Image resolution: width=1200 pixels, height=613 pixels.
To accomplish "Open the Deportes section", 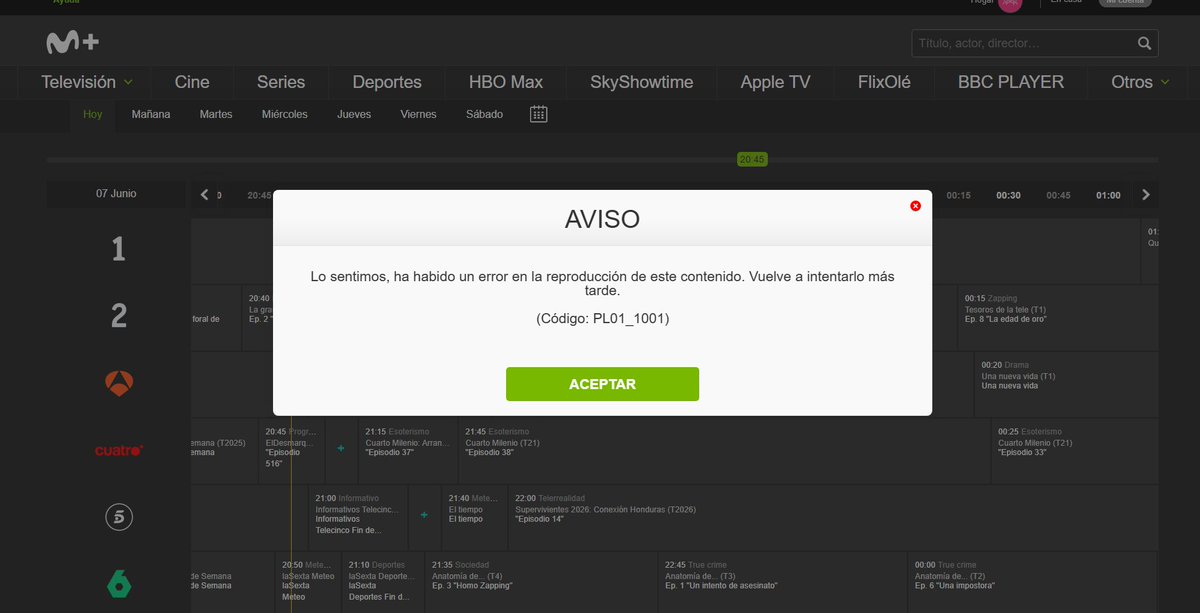I will 387,82.
